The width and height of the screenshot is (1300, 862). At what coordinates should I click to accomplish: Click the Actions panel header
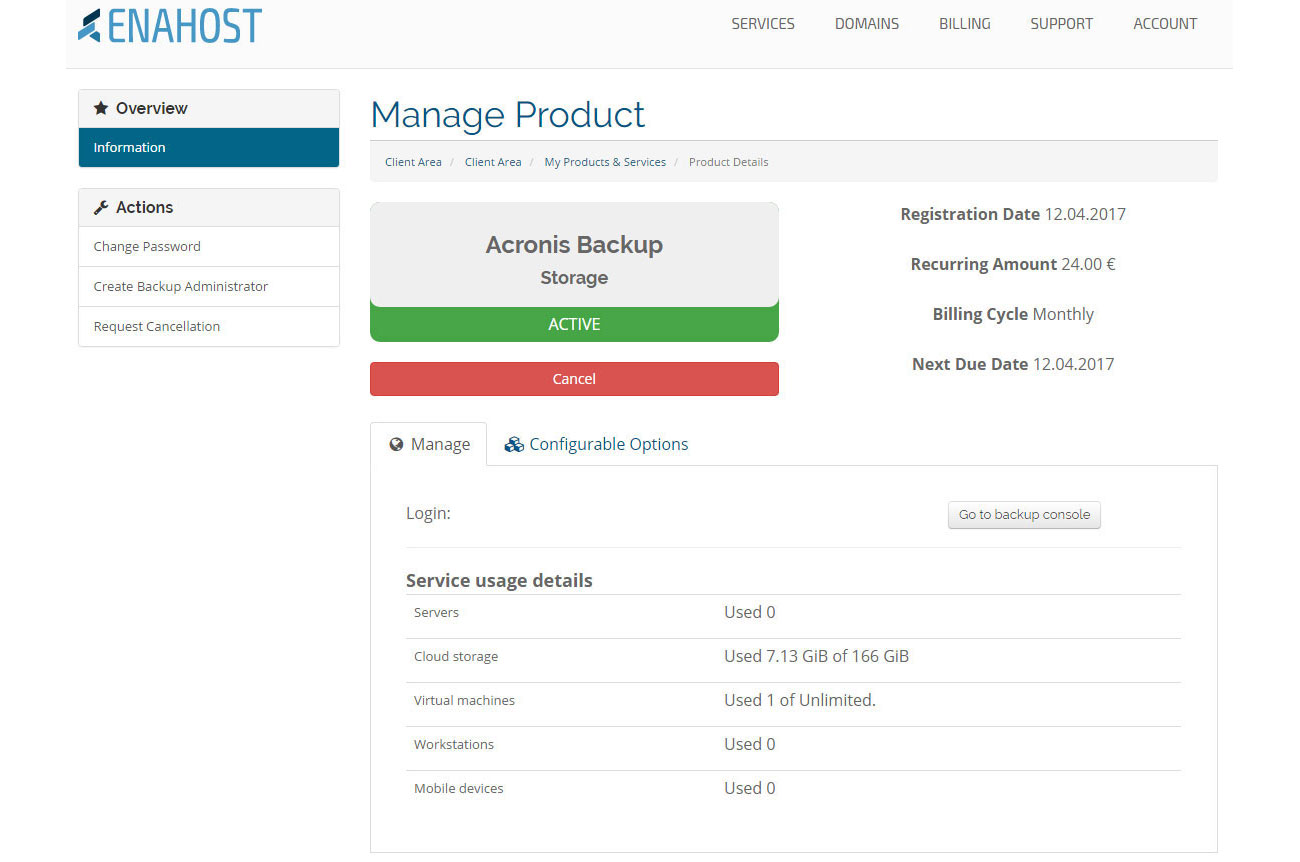point(209,207)
